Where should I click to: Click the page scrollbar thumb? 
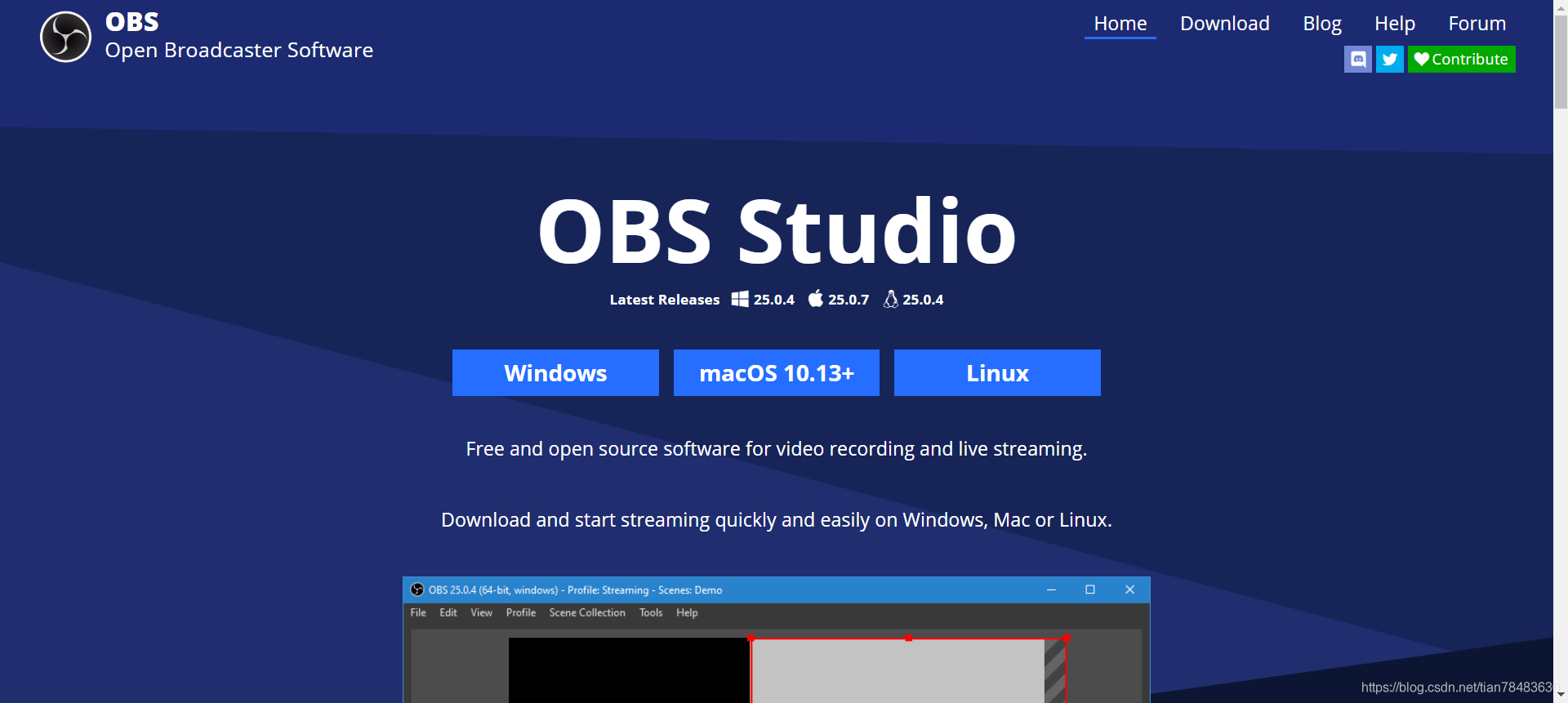(1561, 61)
